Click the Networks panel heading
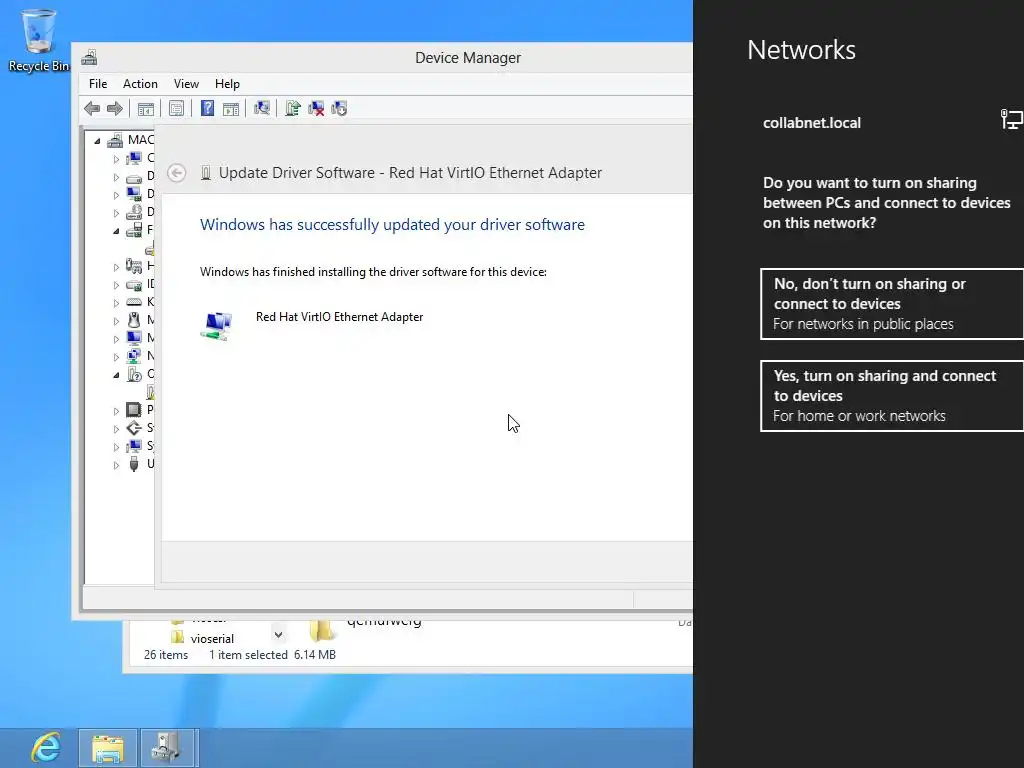Viewport: 1024px width, 768px height. 801,50
